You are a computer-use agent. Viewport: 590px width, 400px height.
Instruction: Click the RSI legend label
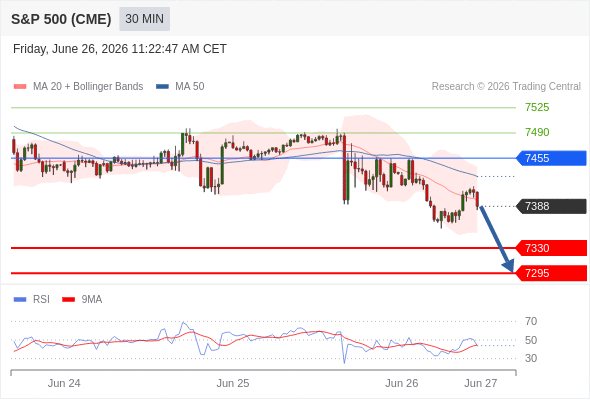41,300
